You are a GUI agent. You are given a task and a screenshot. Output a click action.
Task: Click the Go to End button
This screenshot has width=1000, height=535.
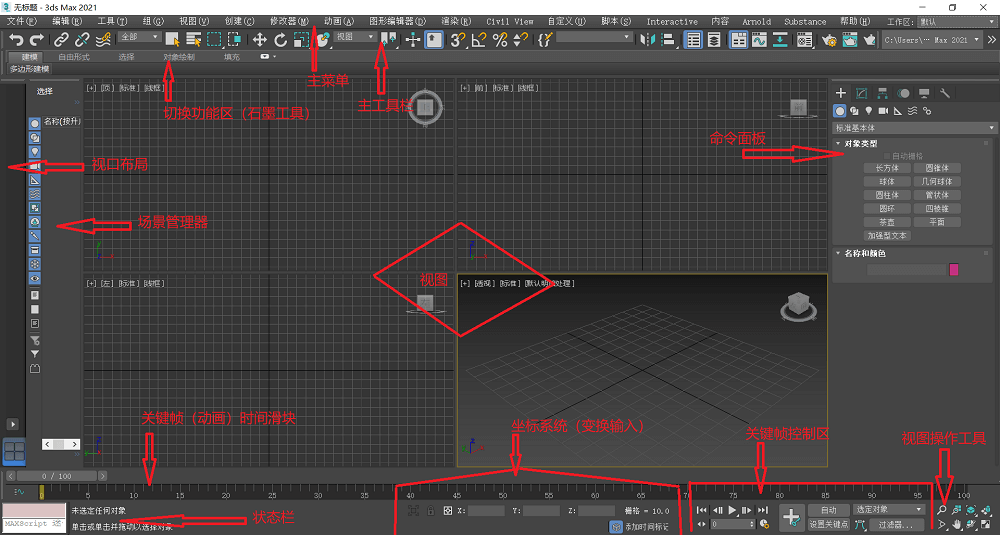click(x=763, y=510)
